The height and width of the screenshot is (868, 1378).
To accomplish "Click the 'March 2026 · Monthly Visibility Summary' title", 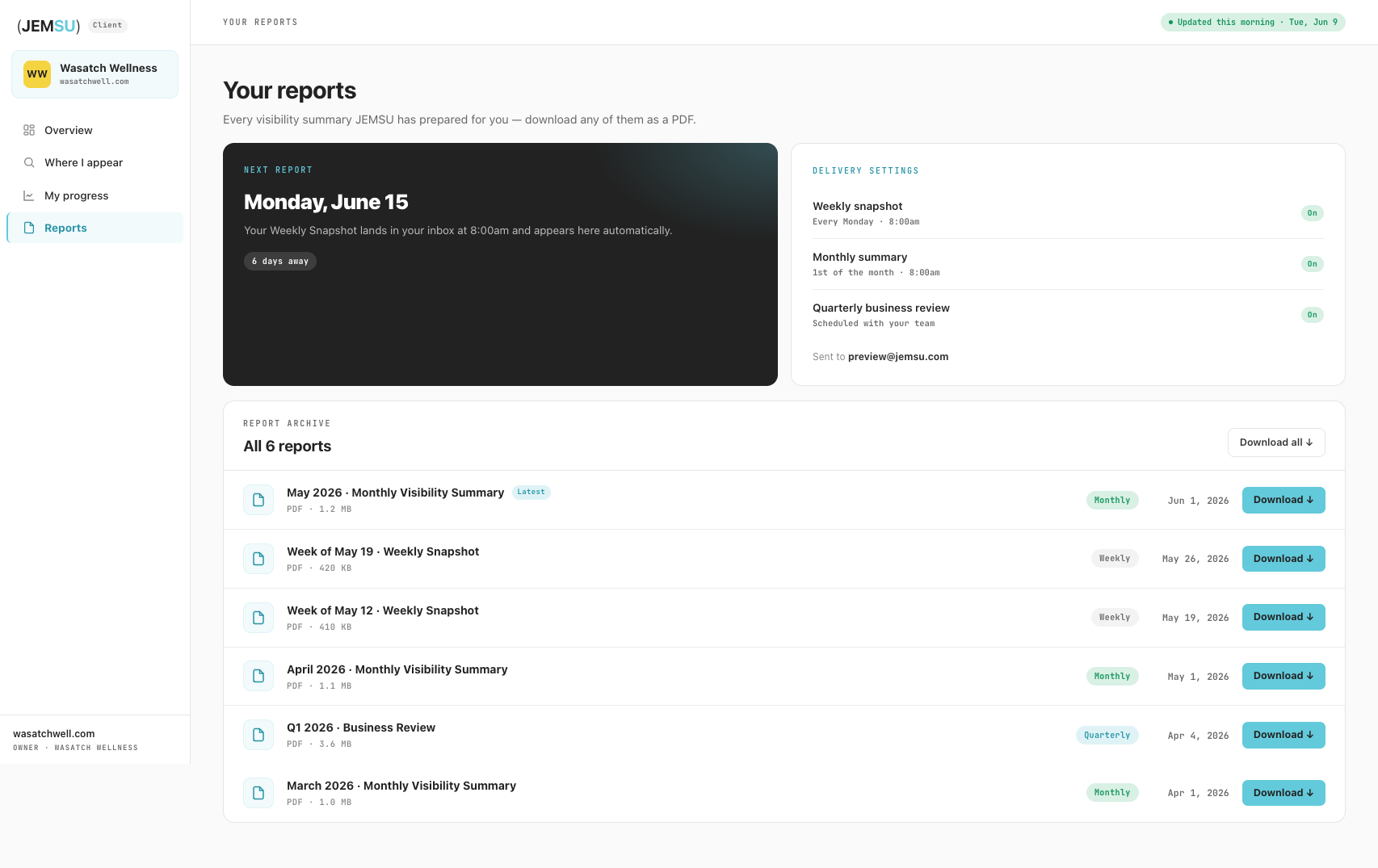I will pos(401,786).
